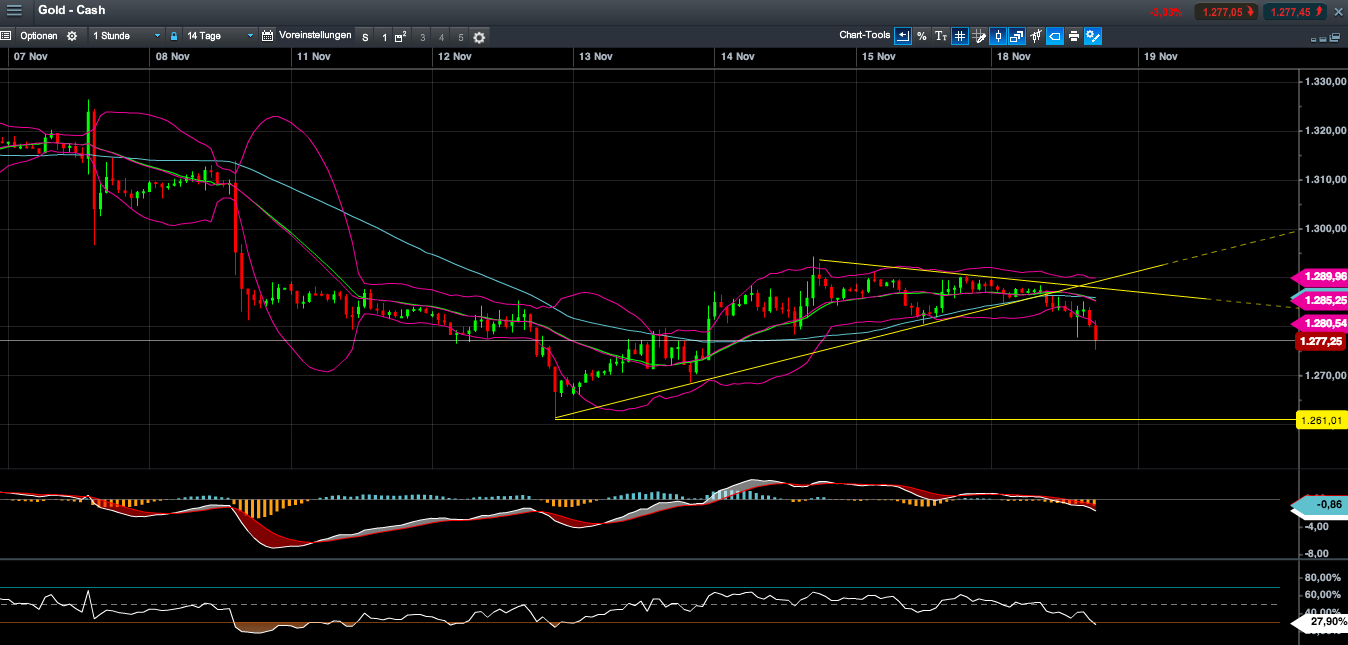
Task: Open the 14 Tage range dropdown
Action: (251, 35)
